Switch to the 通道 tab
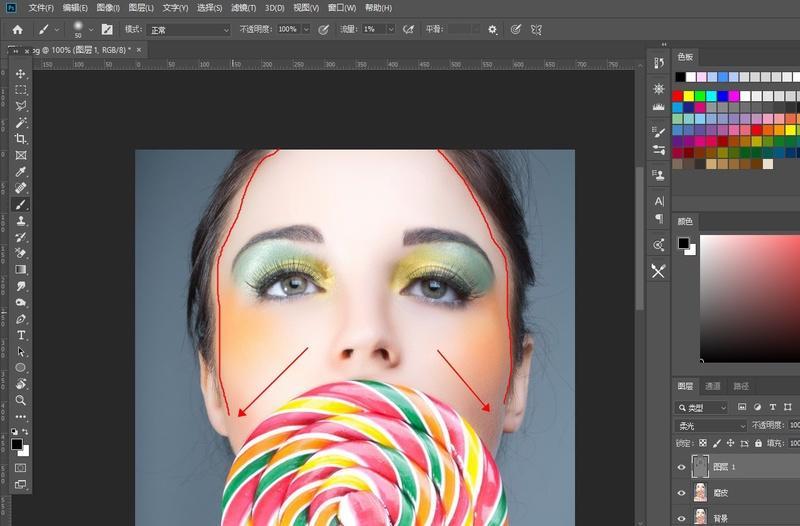Viewport: 800px width, 526px height. (712, 386)
